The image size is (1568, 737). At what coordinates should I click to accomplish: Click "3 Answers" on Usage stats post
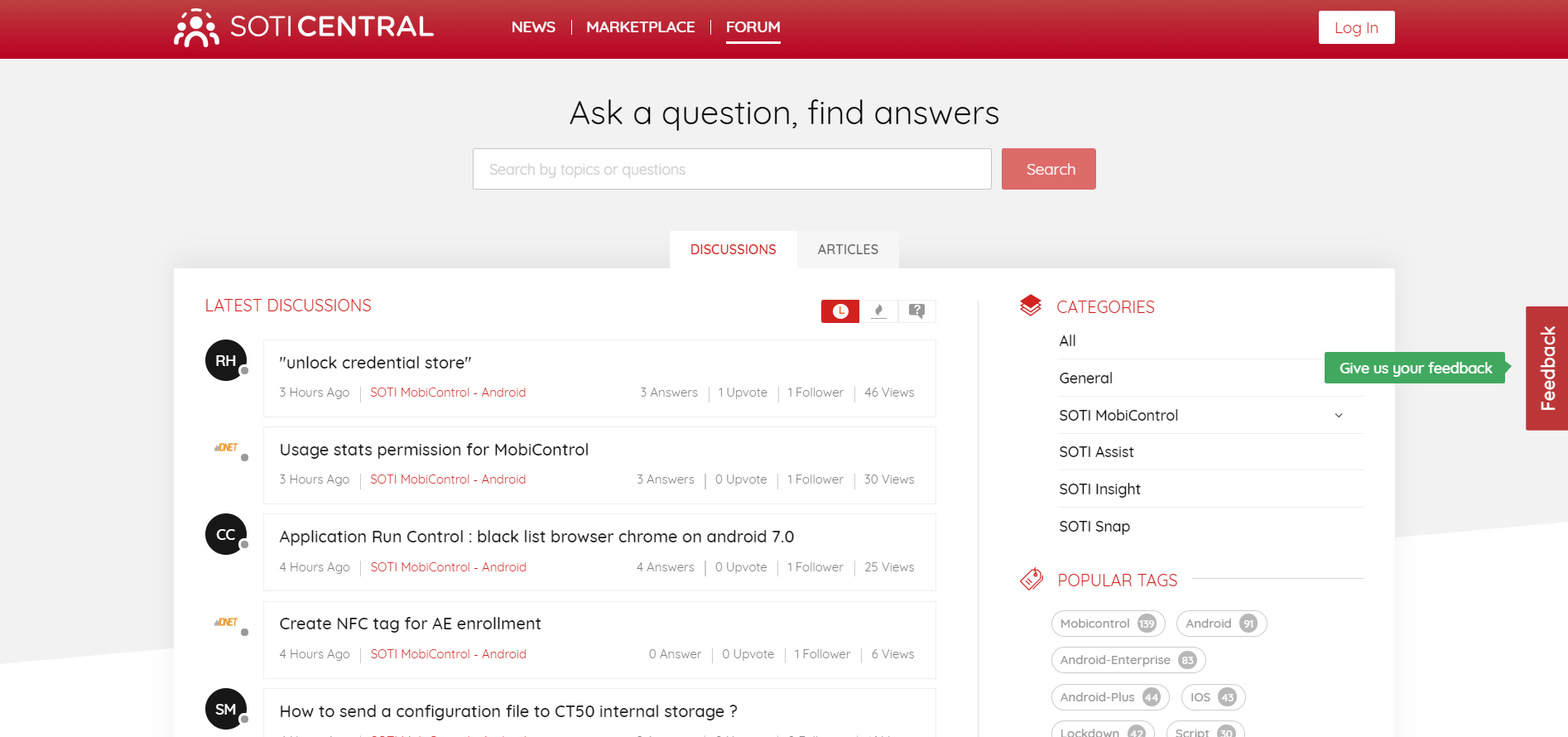click(x=666, y=479)
